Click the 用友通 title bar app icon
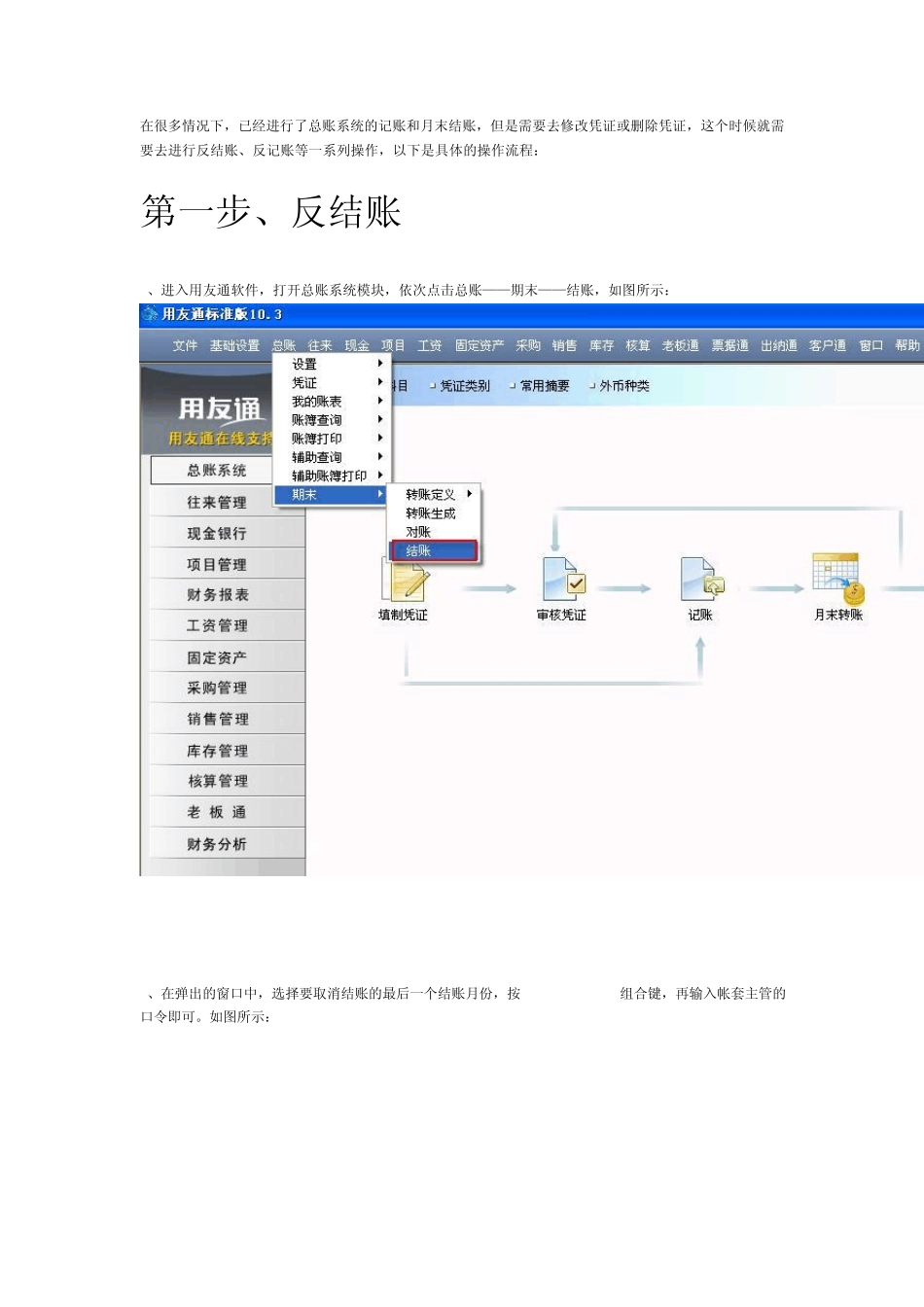Screen dimensions: 924x1307 pyautogui.click(x=150, y=313)
